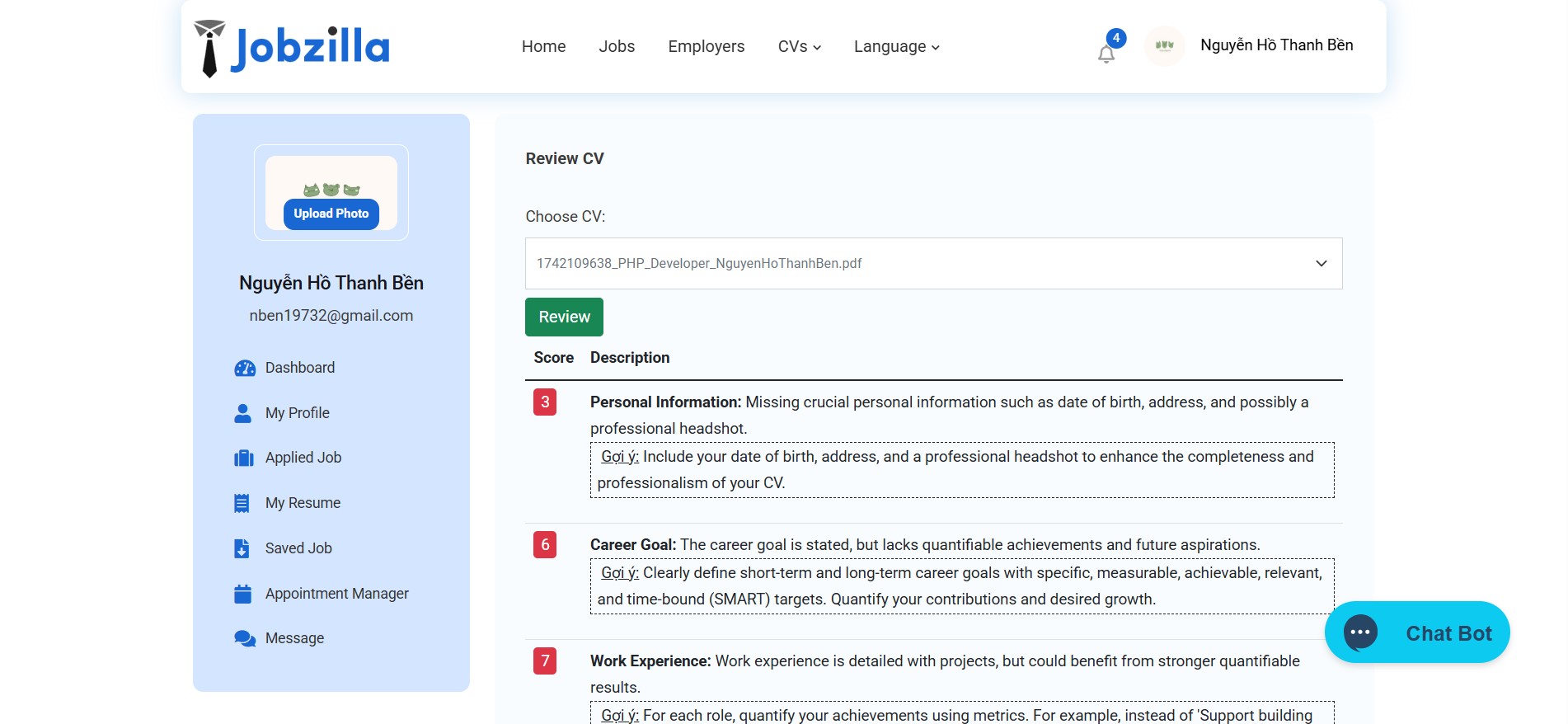1568x724 pixels.
Task: Navigate to the Employers page
Action: [706, 47]
